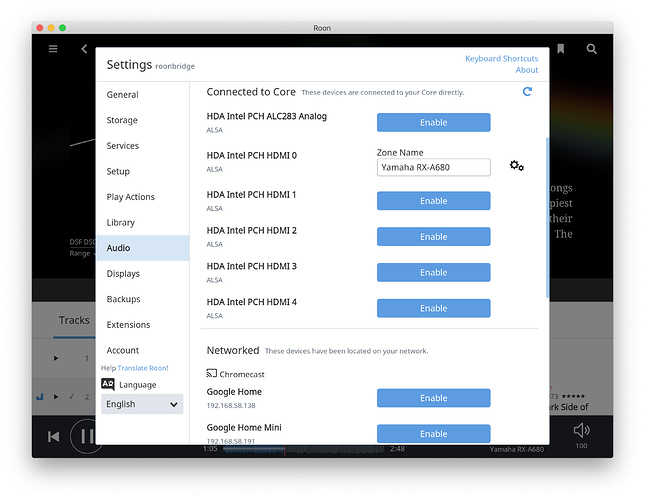
Task: Select Account settings section
Action: [x=142, y=350]
